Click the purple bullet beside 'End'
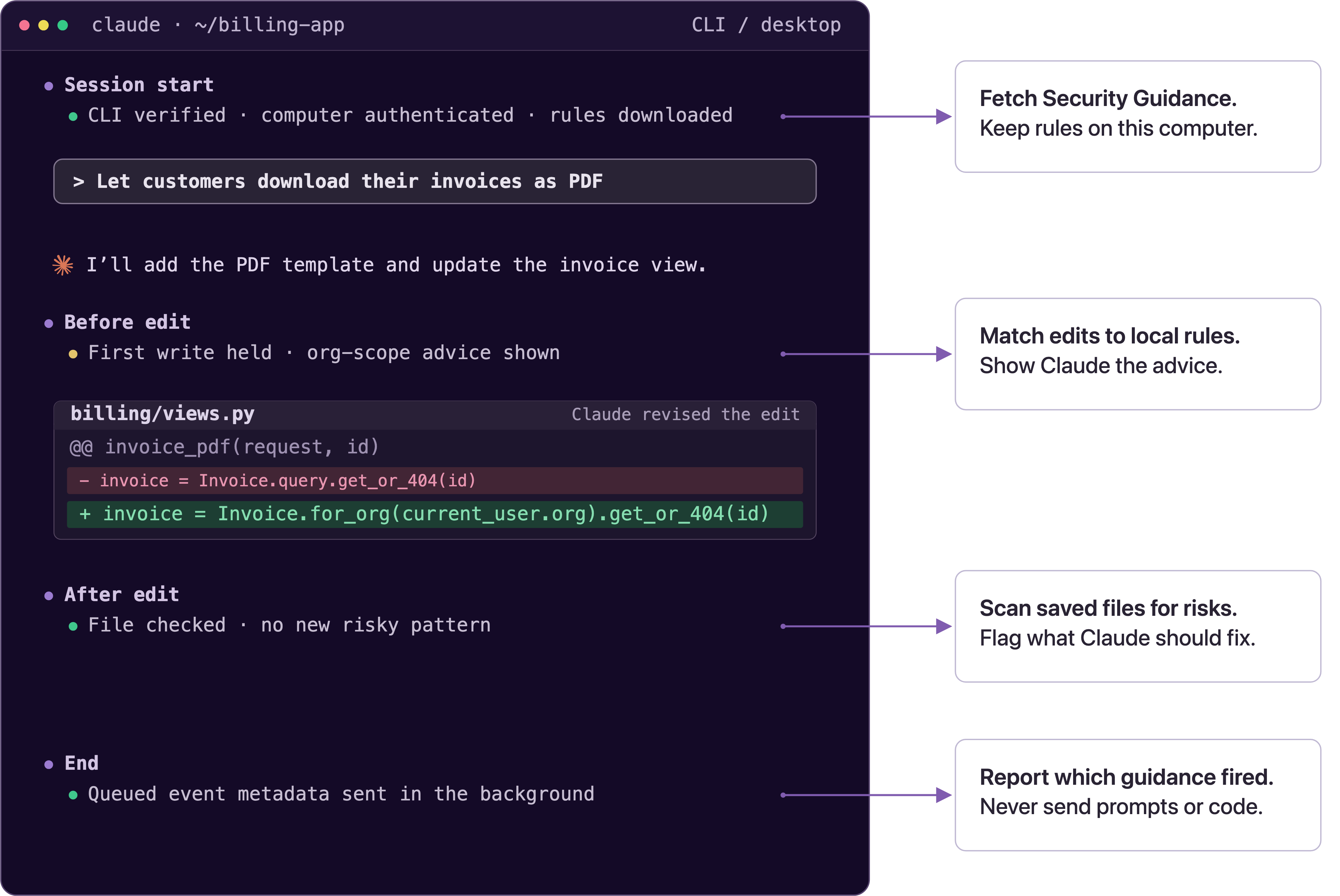This screenshot has height=896, width=1340. (49, 765)
